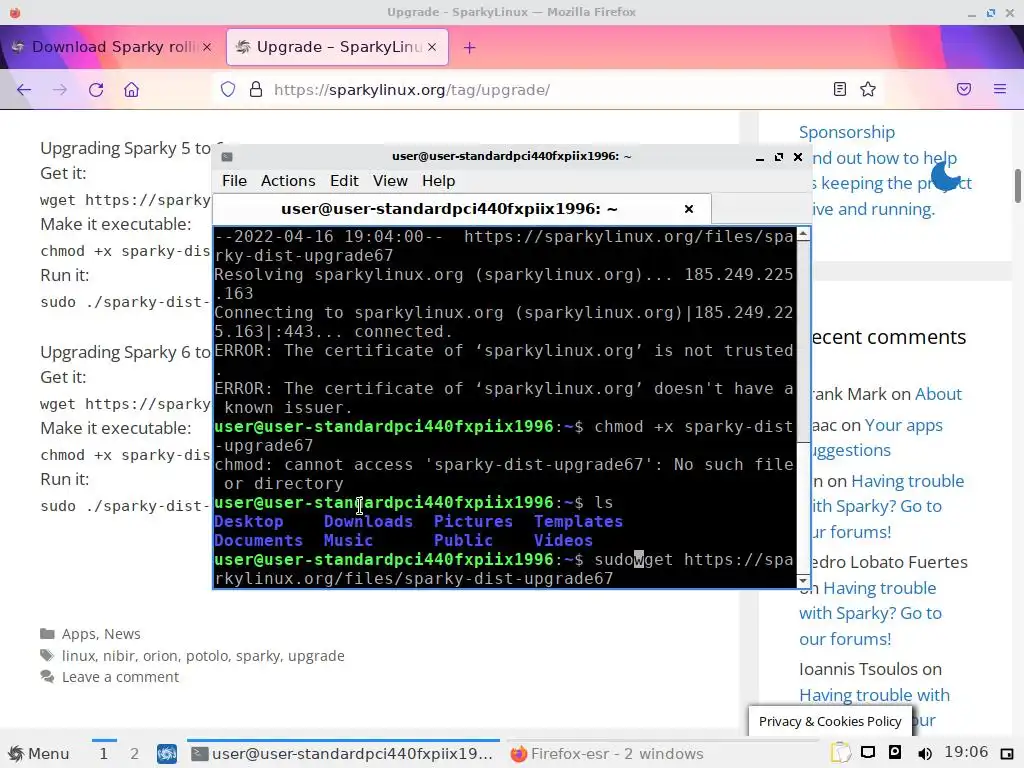Image resolution: width=1024 pixels, height=768 pixels.
Task: Open the clipboard manager tray icon
Action: [840, 753]
